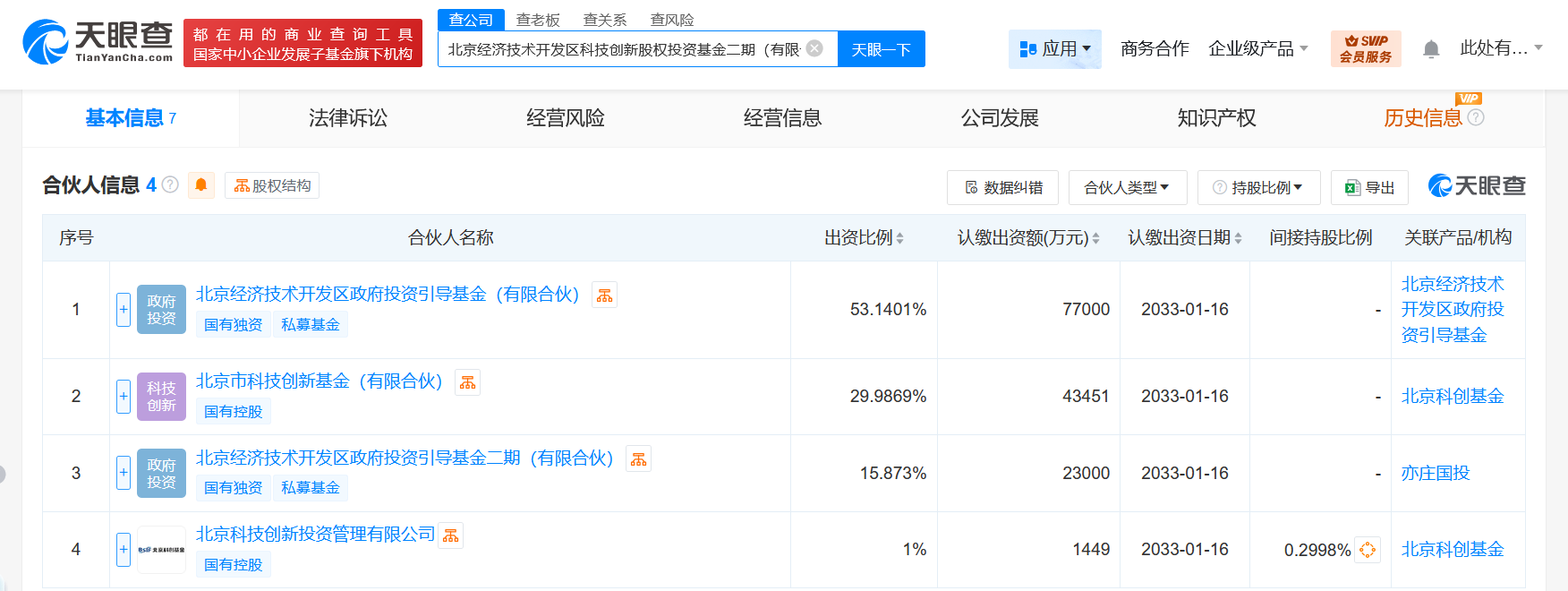Open equity chart icon for 北京市科技创新基金

coord(467,382)
